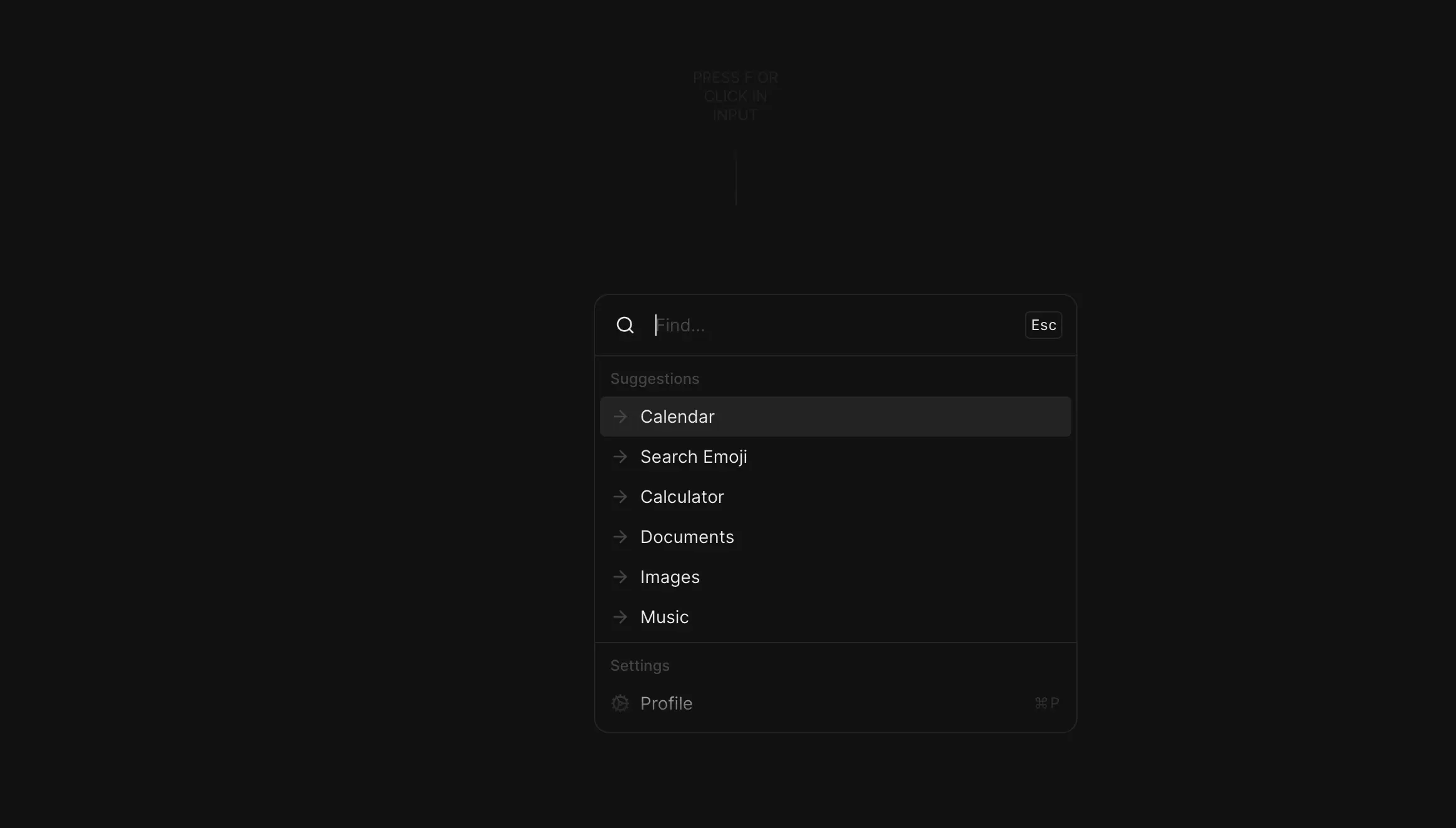Launch the Calculator suggestion
The width and height of the screenshot is (1456, 828).
tap(835, 497)
